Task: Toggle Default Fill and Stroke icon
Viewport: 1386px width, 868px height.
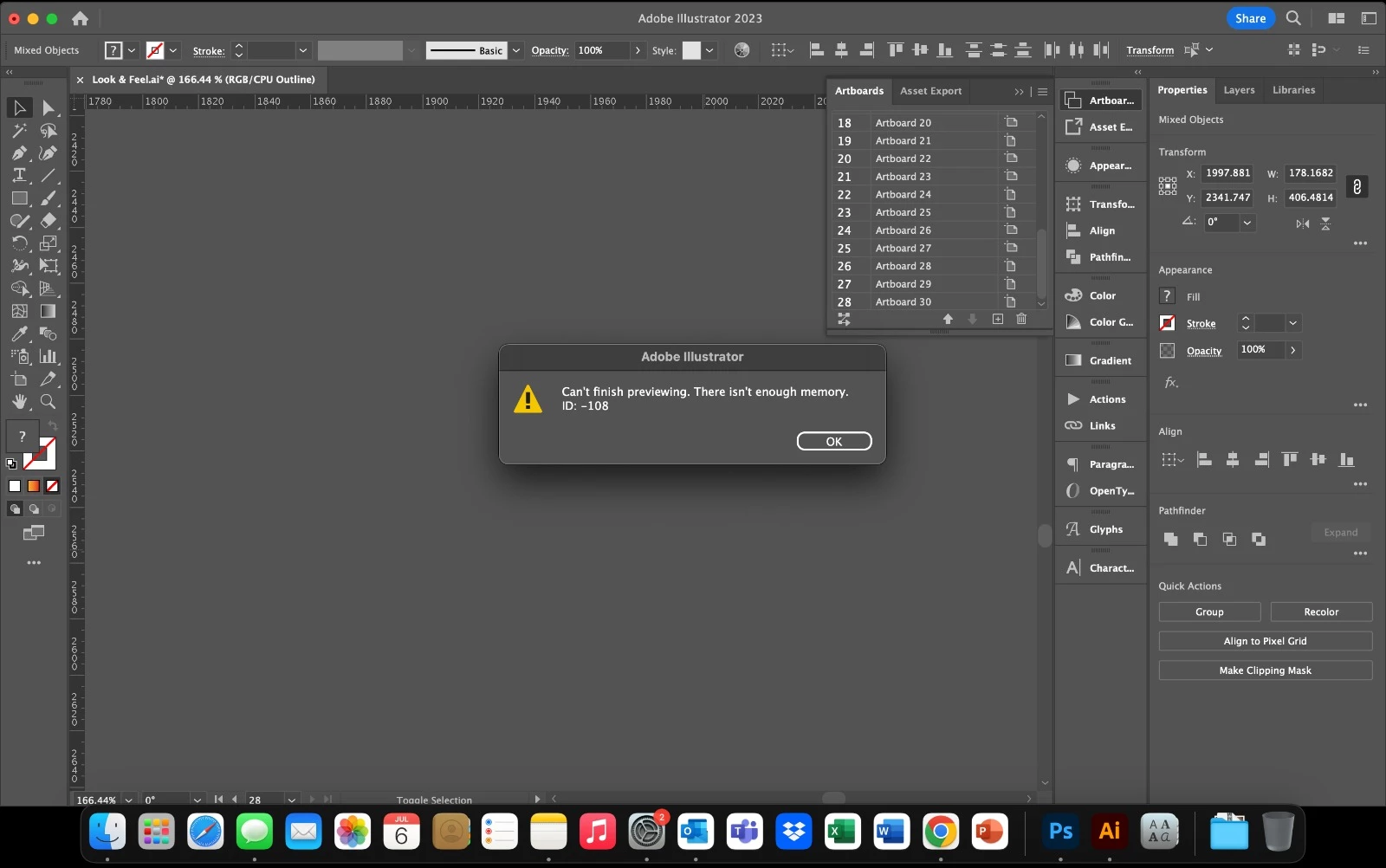Action: pyautogui.click(x=11, y=463)
